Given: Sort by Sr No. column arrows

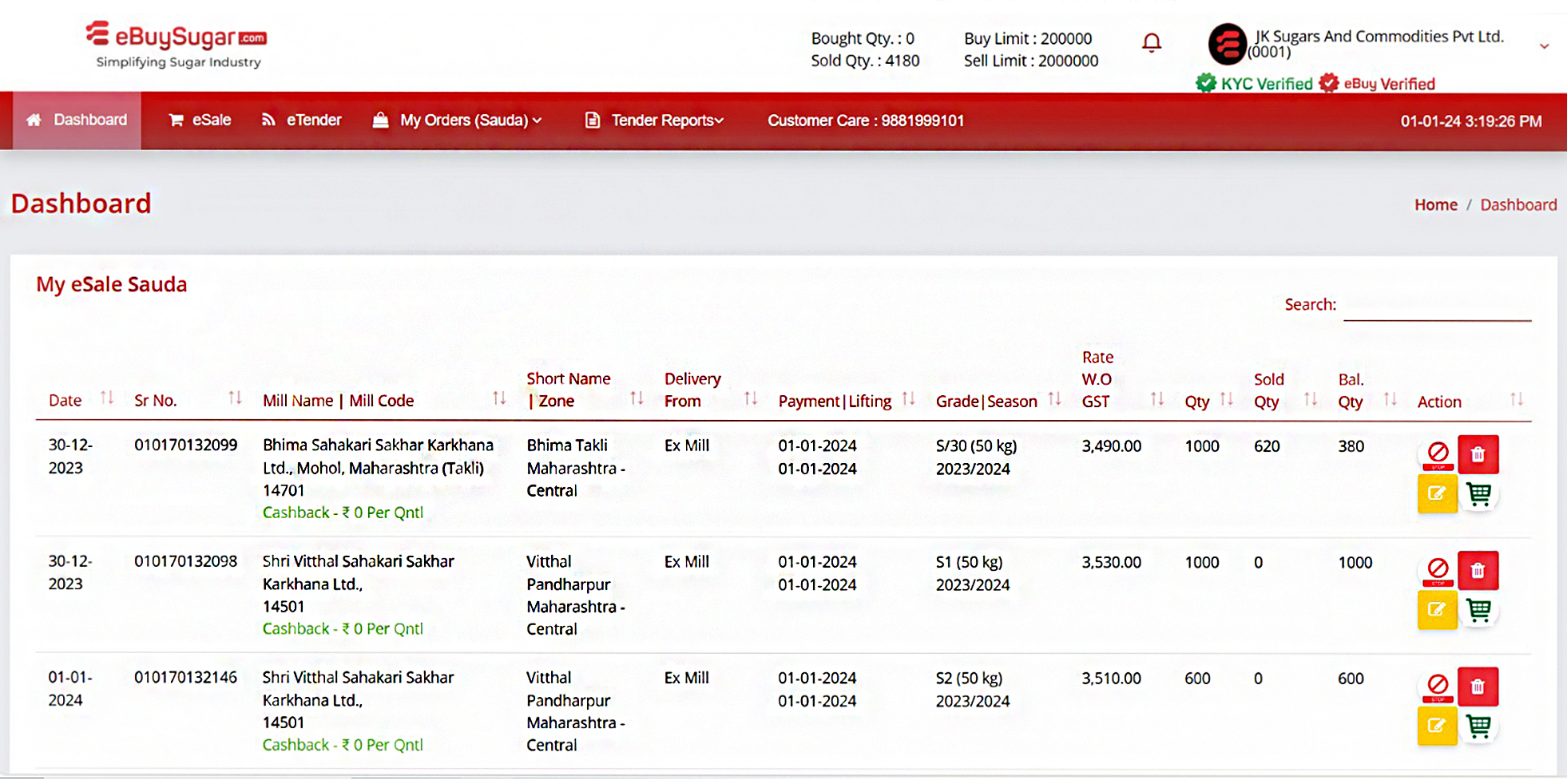Looking at the screenshot, I should [x=235, y=398].
